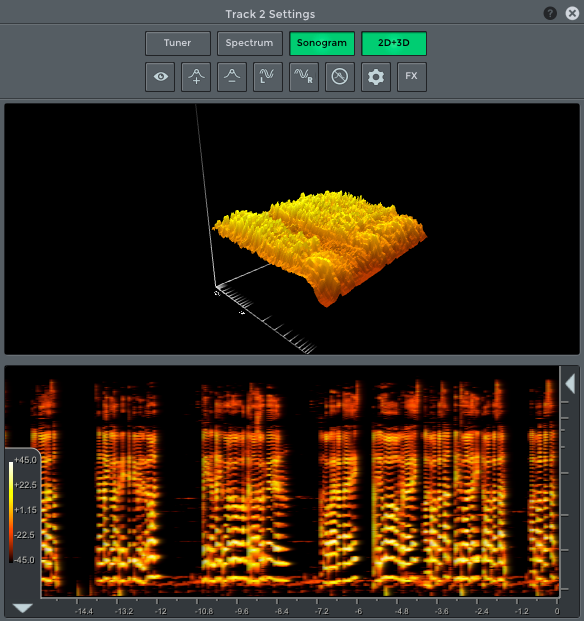584x621 pixels.
Task: Close the Track 2 Settings window
Action: [x=572, y=13]
